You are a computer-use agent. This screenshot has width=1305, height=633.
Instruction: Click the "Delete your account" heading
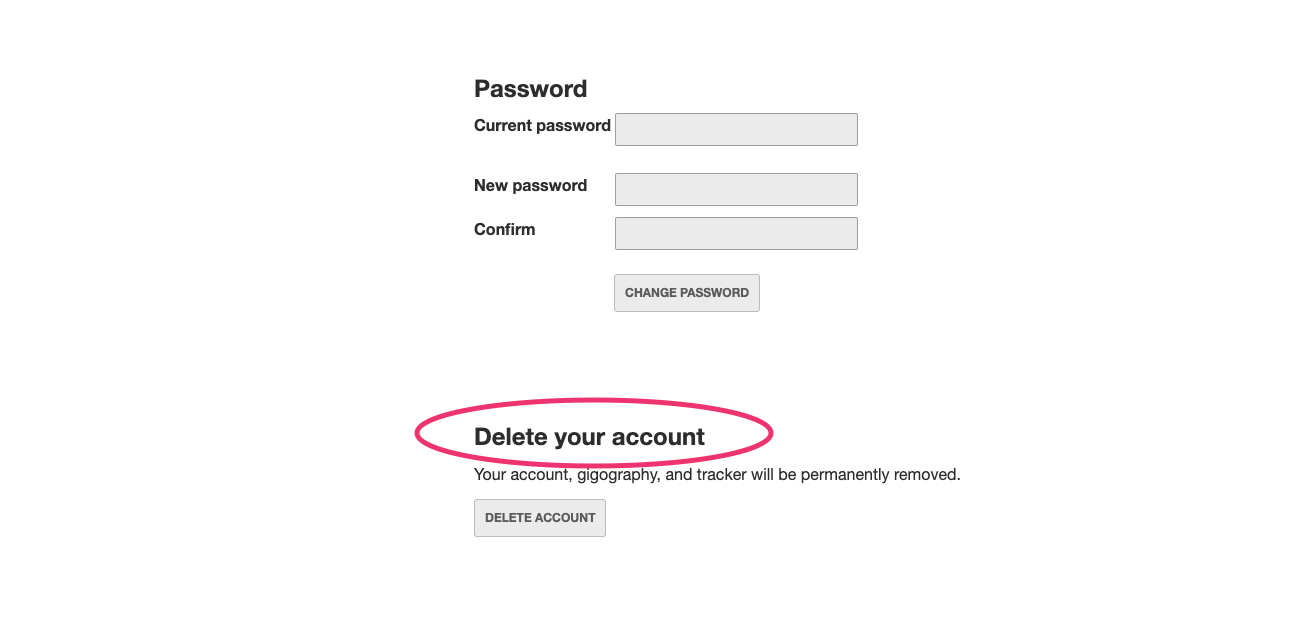point(589,437)
